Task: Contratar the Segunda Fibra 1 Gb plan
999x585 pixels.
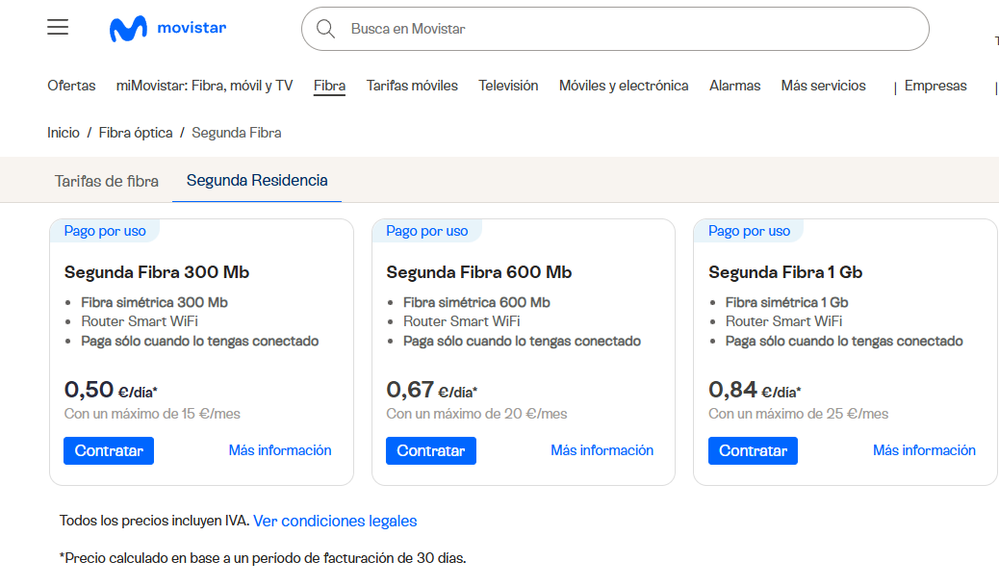Action: coord(753,451)
